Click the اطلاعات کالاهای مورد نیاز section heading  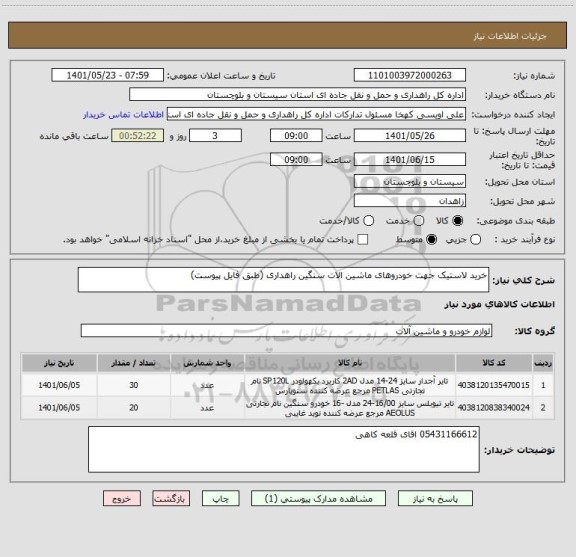pyautogui.click(x=500, y=304)
